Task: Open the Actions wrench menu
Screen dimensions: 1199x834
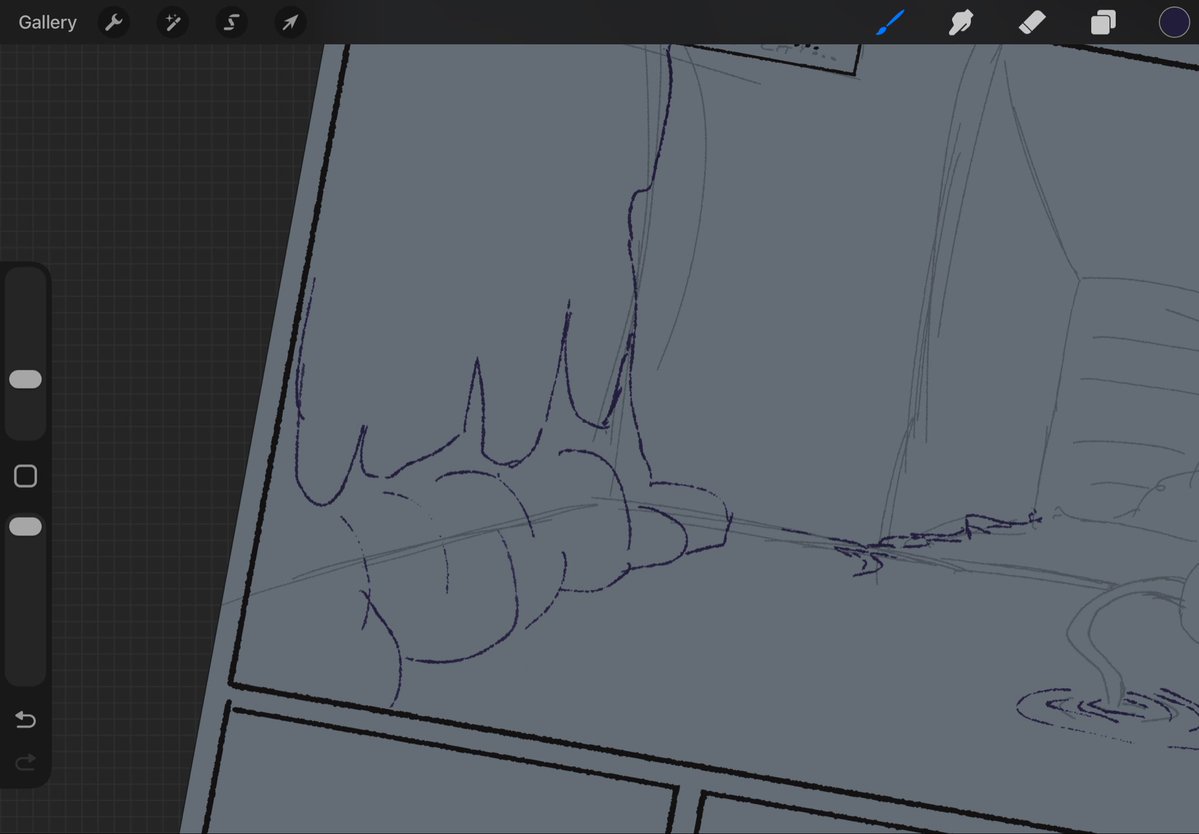Action: coord(114,22)
